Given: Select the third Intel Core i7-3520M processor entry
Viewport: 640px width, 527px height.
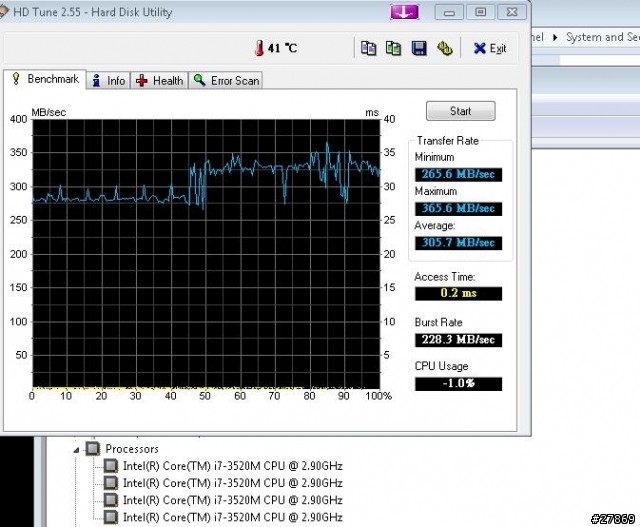Looking at the screenshot, I should point(233,500).
